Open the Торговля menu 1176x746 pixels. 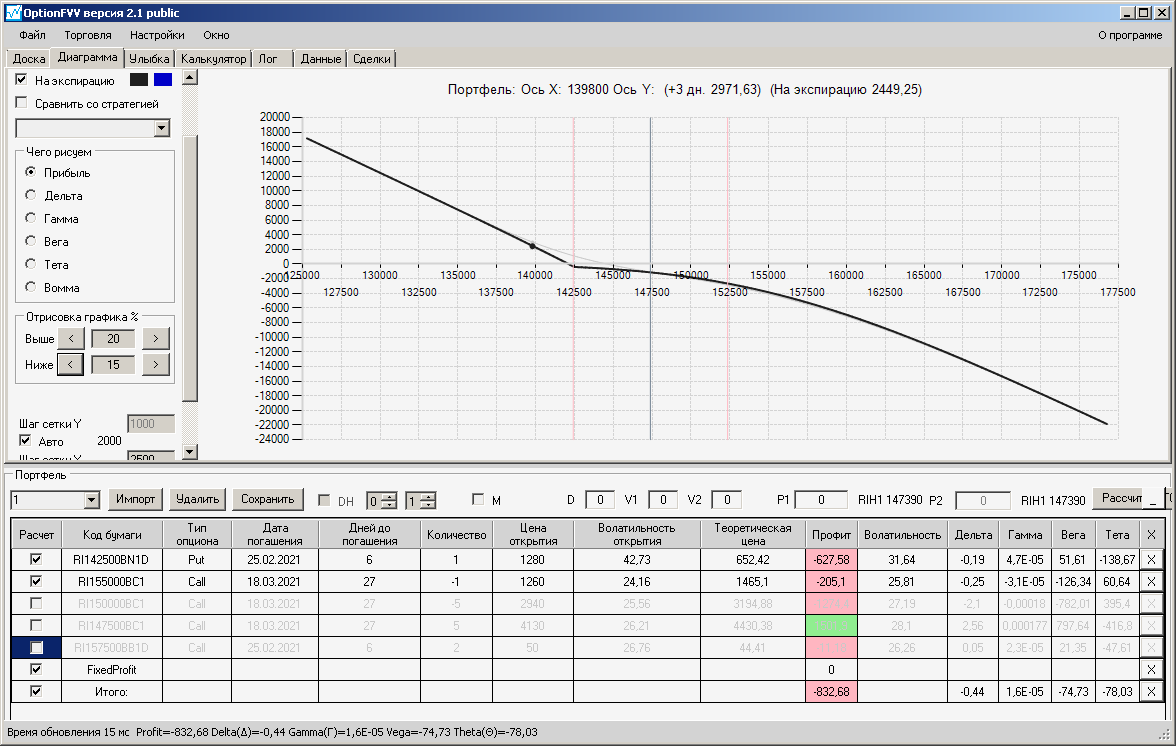click(x=88, y=35)
